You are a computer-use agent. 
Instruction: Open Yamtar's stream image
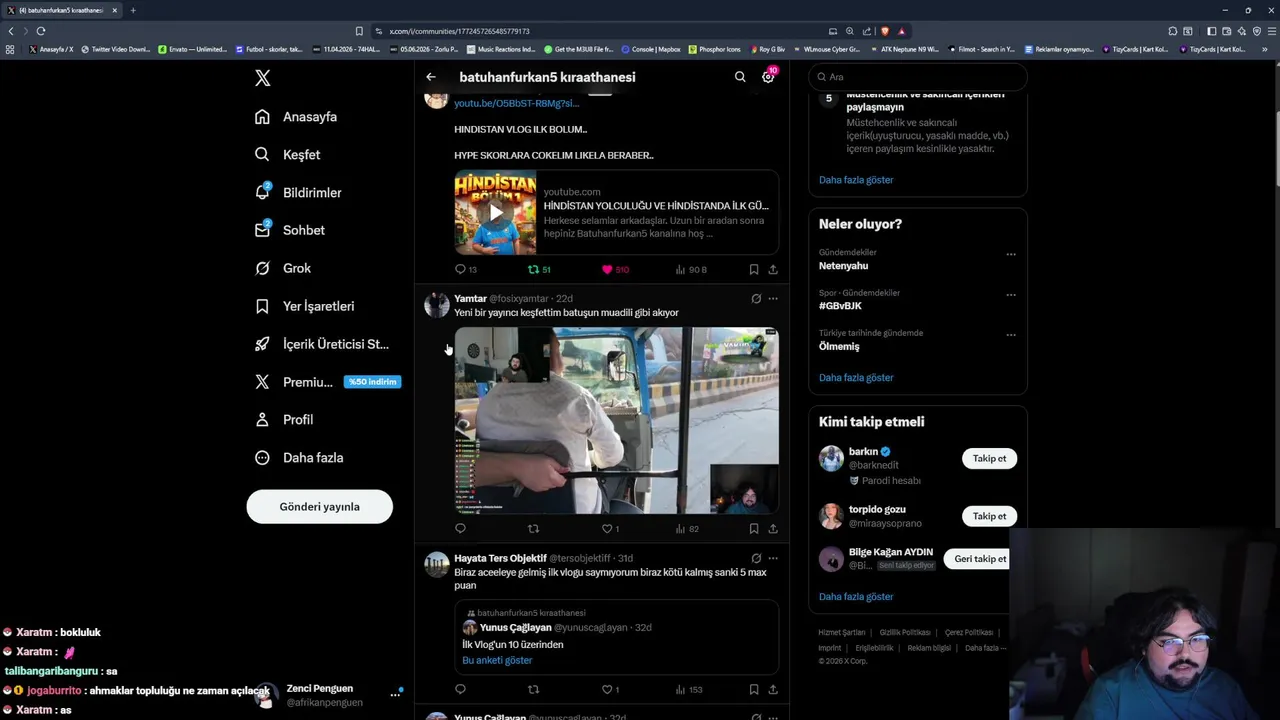[x=617, y=420]
